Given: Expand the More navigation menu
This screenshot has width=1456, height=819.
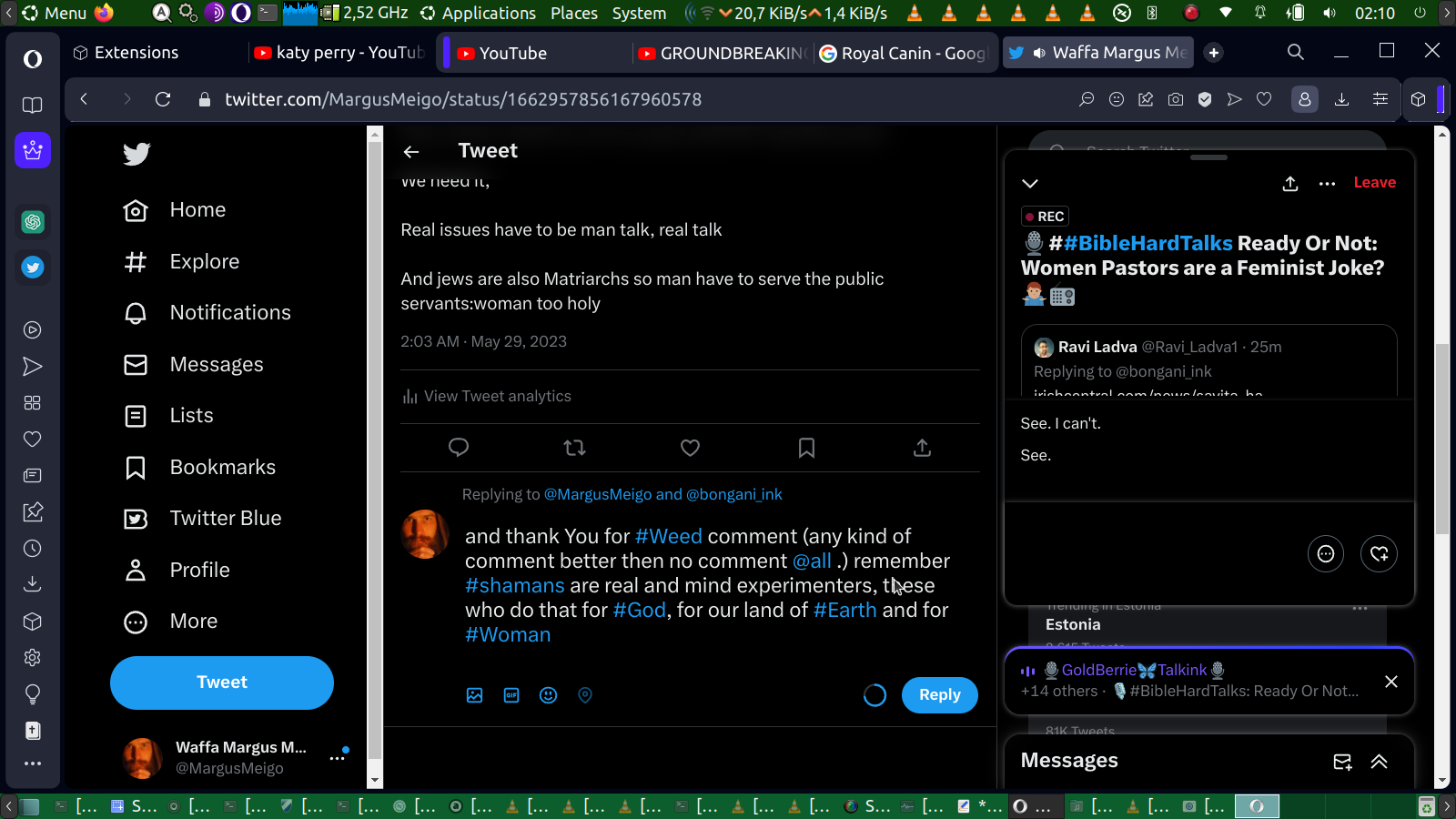Looking at the screenshot, I should 170,622.
